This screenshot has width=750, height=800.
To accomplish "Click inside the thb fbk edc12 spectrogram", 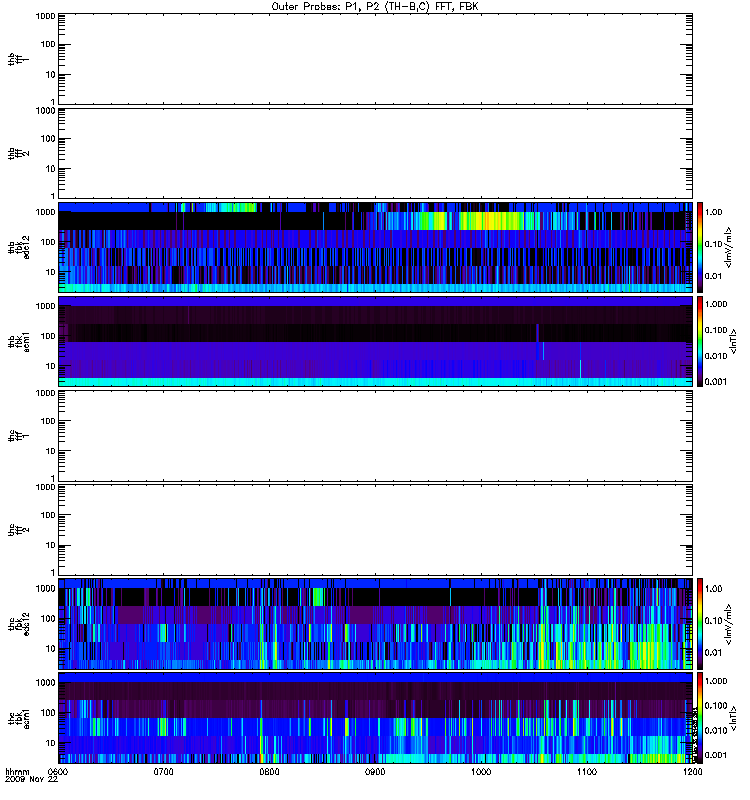I will (376, 247).
